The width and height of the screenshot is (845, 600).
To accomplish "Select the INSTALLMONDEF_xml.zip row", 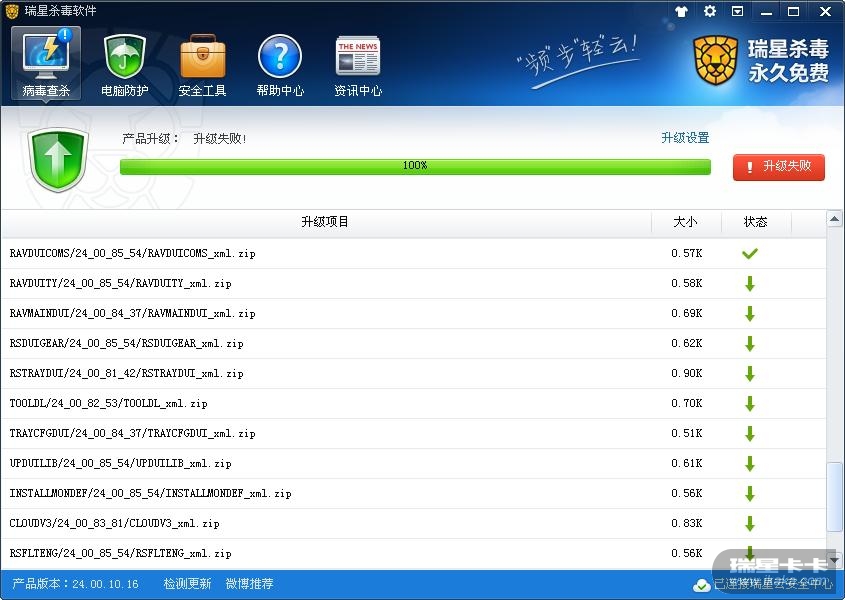I will (x=413, y=494).
